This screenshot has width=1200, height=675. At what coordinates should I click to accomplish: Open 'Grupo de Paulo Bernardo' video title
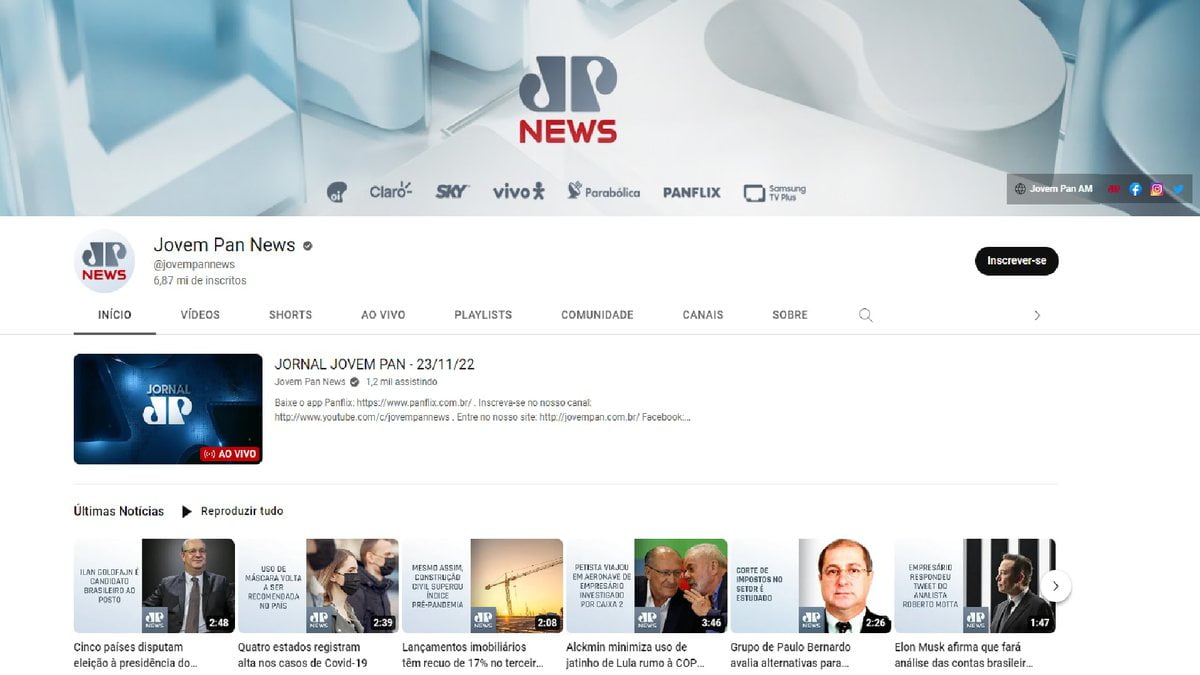(790, 655)
